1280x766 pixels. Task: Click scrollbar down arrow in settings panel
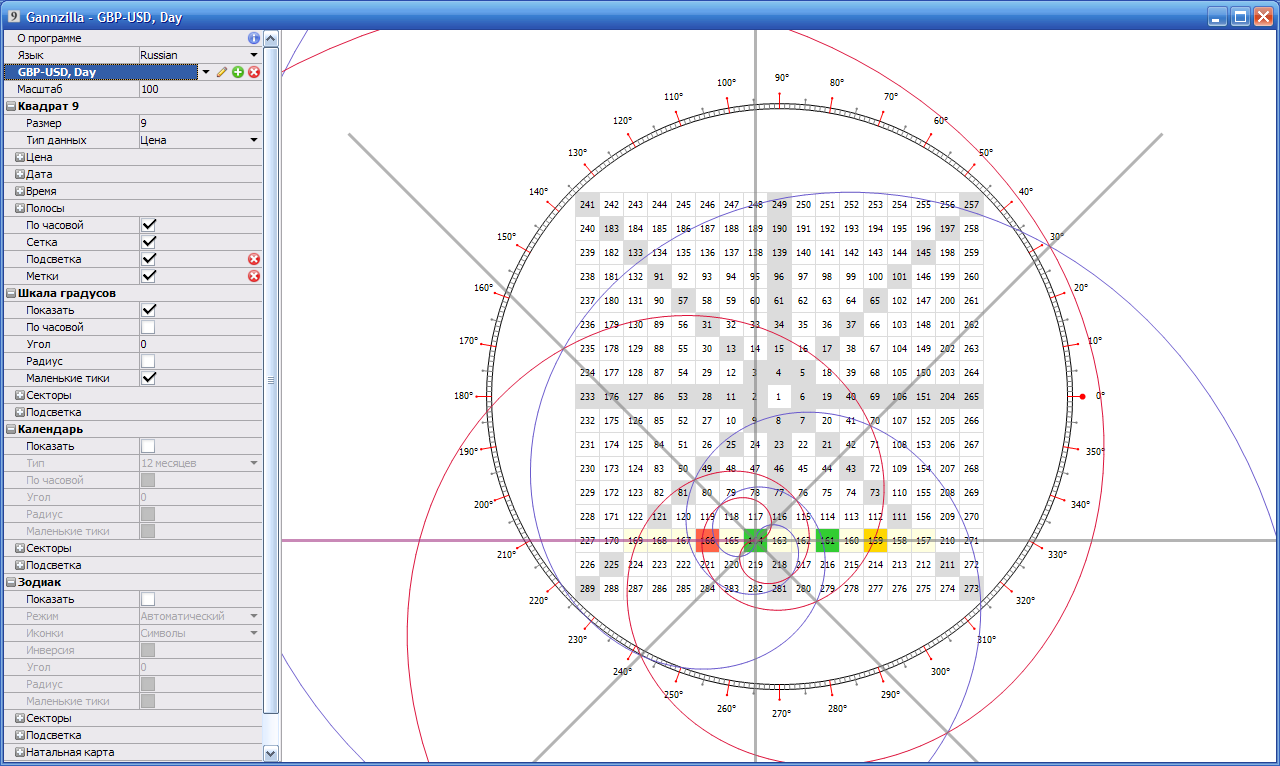click(270, 752)
